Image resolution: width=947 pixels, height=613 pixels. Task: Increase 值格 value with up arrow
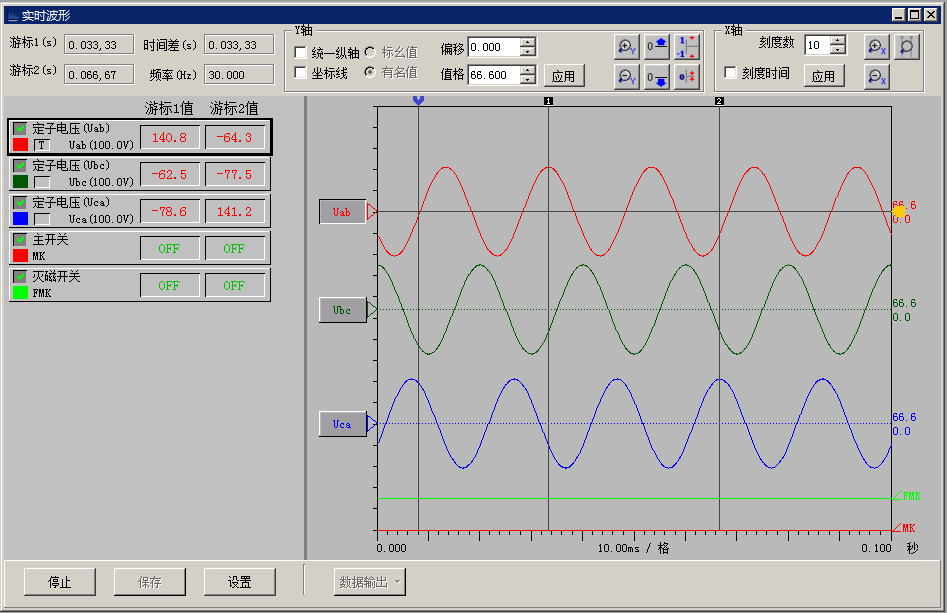[x=528, y=71]
